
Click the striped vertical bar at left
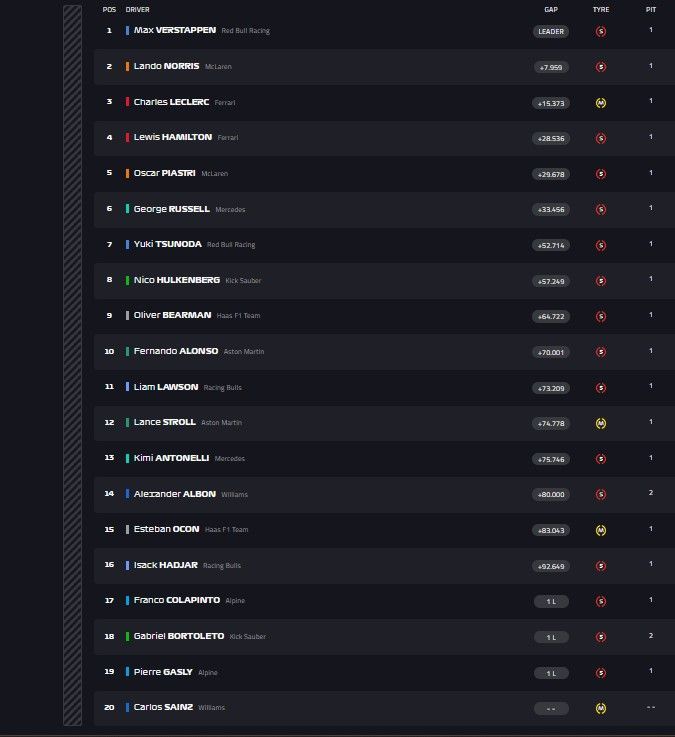tap(72, 365)
